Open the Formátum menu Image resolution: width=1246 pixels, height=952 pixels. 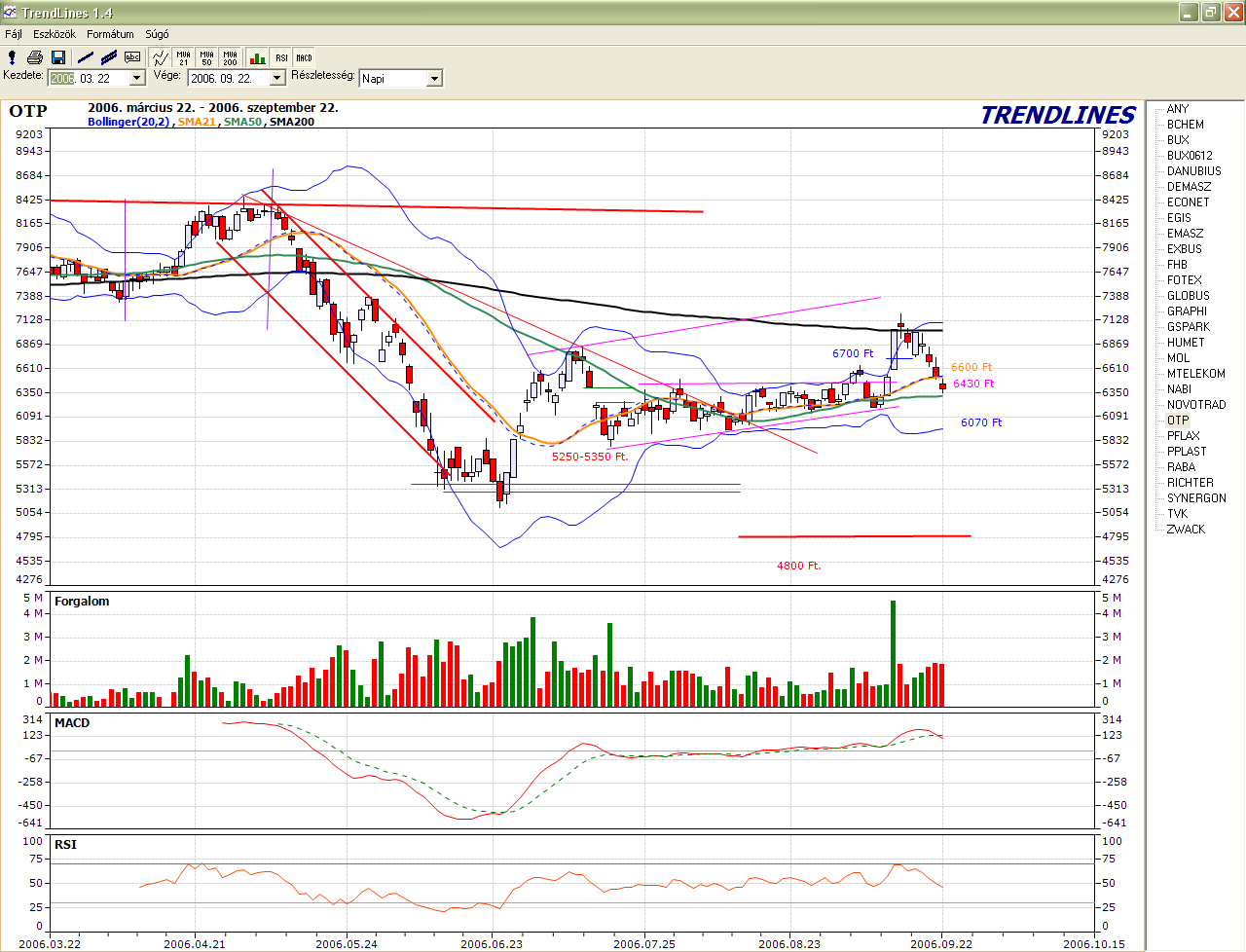tap(110, 34)
